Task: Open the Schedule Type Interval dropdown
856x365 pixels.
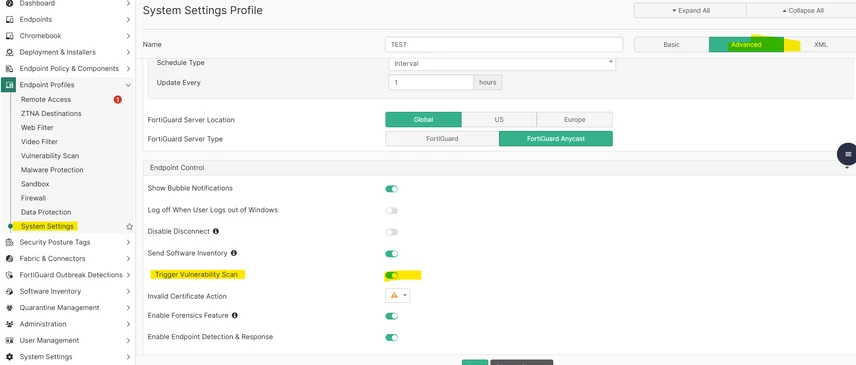Action: (x=502, y=63)
